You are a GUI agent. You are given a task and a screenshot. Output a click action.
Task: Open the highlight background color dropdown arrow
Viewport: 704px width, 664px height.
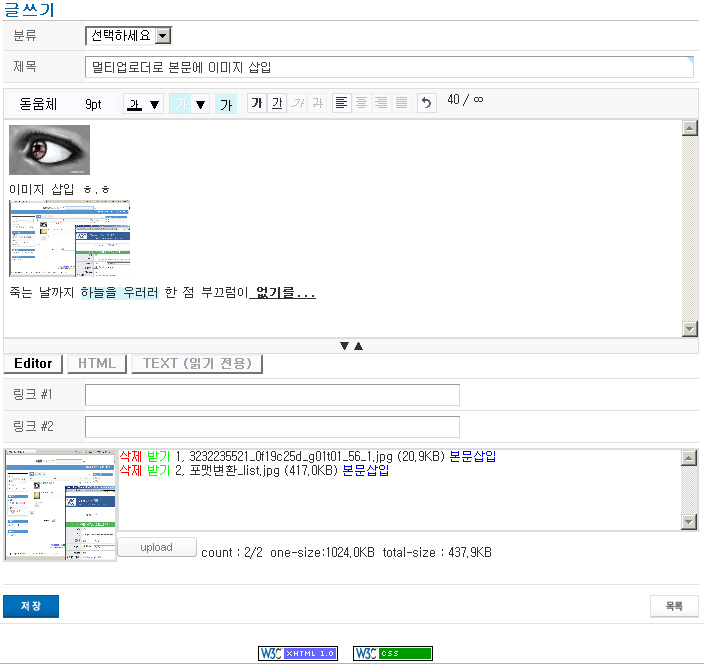[200, 105]
